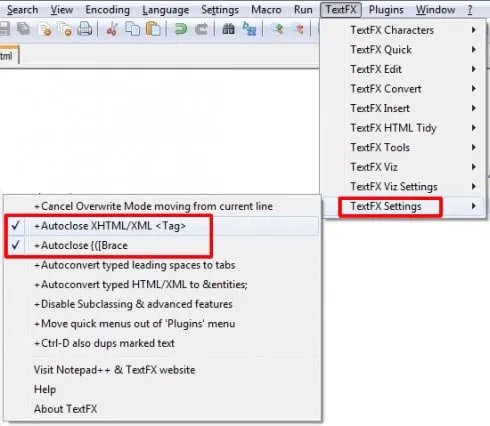Click the green Undo arrow icon

click(181, 29)
